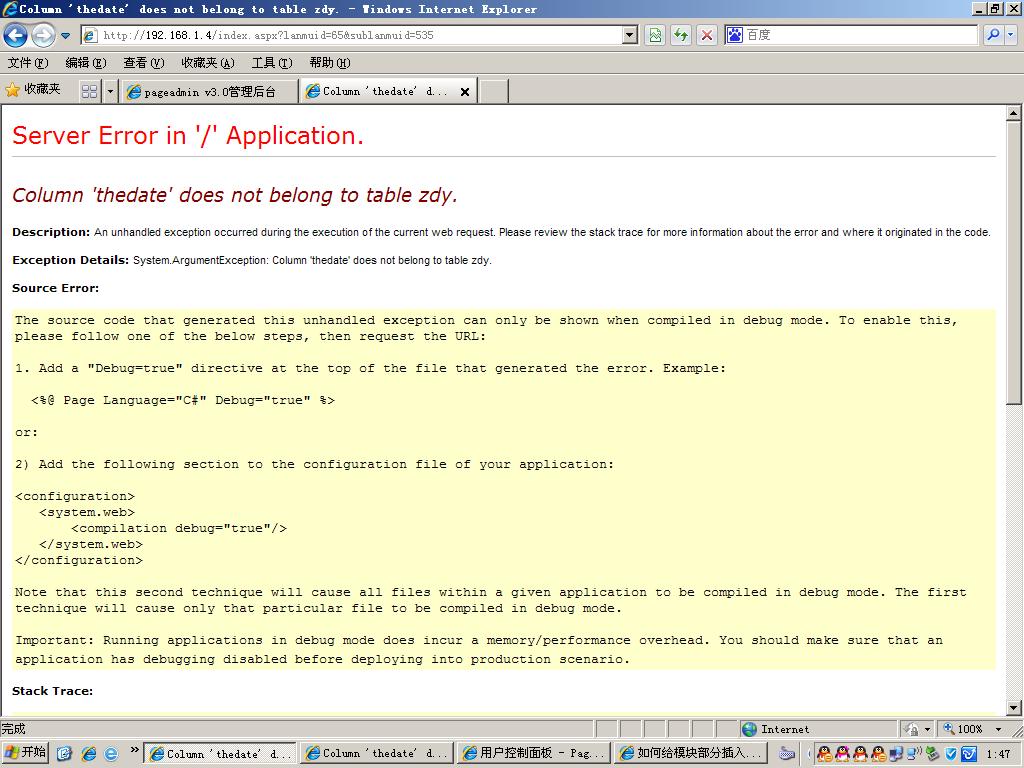Viewport: 1024px width, 768px height.
Task: Open the 文件(F) menu
Action: (x=28, y=63)
